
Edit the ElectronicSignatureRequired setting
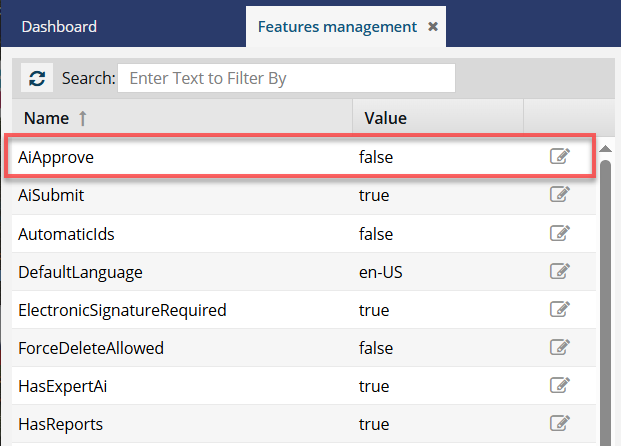(x=560, y=310)
